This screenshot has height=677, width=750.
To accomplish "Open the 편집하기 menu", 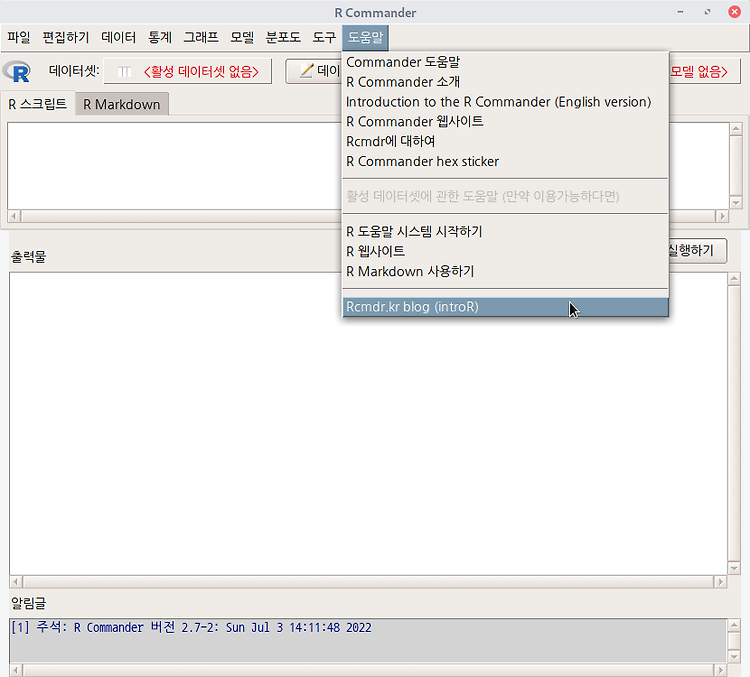I will pyautogui.click(x=66, y=37).
